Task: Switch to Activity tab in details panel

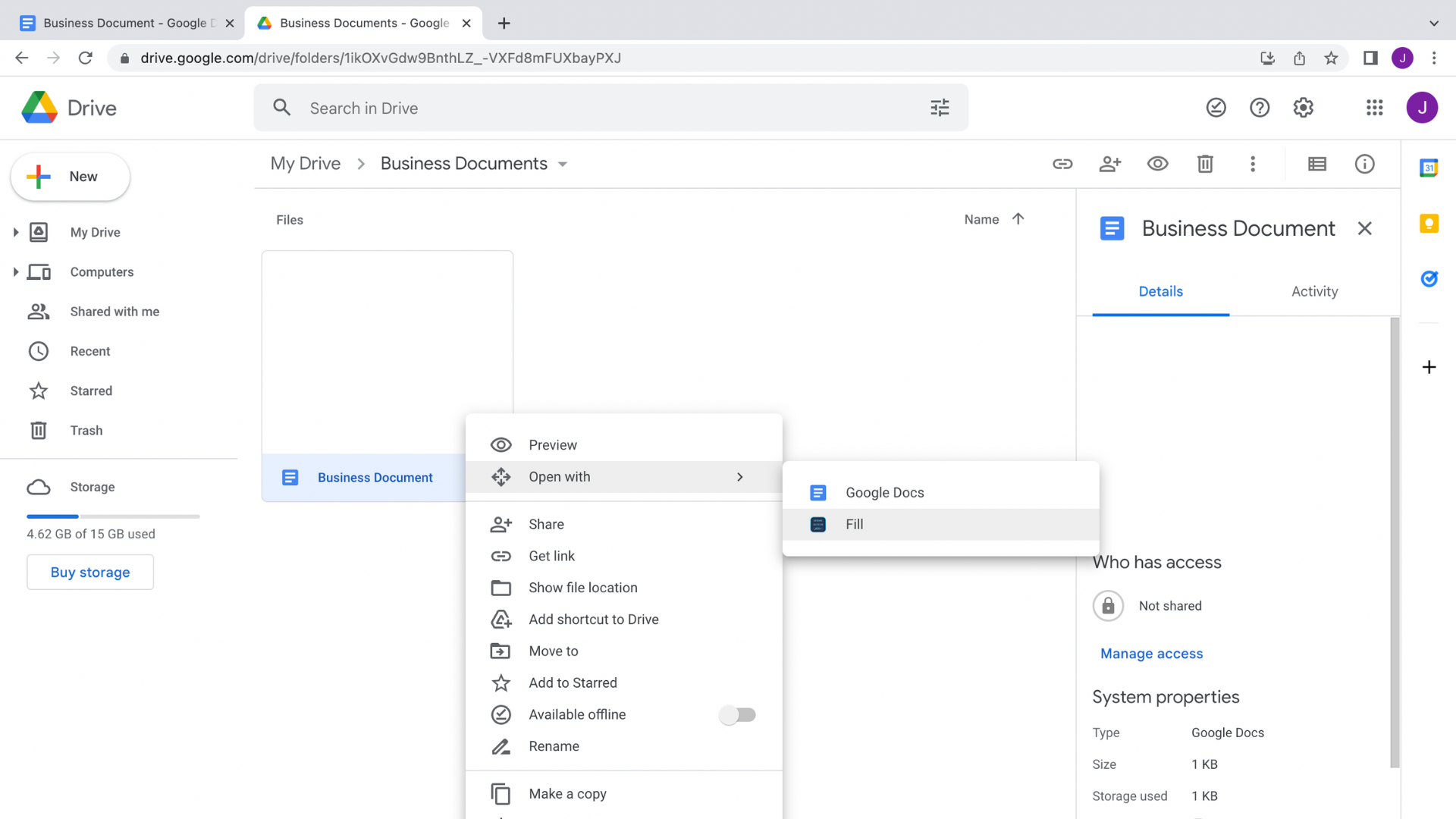Action: [1315, 291]
